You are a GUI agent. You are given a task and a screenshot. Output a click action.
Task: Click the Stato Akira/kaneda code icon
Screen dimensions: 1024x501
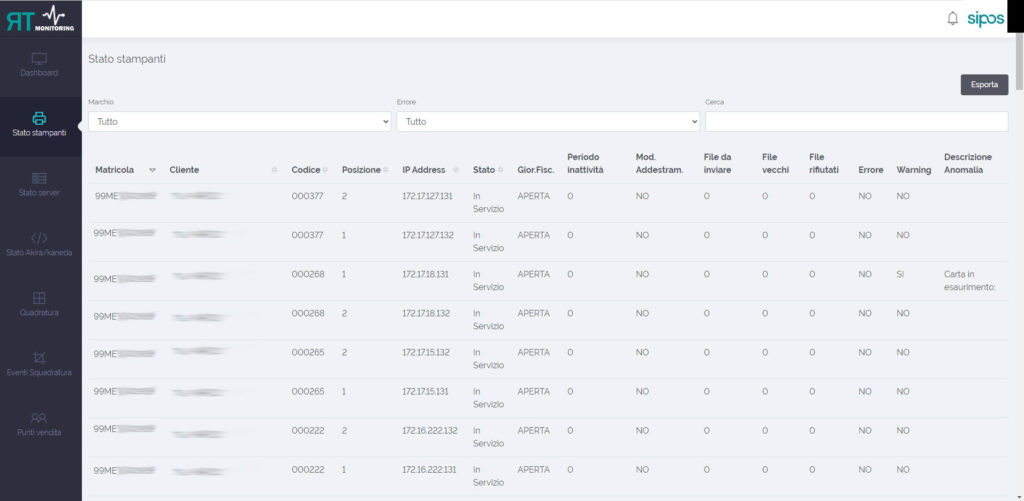tap(39, 238)
